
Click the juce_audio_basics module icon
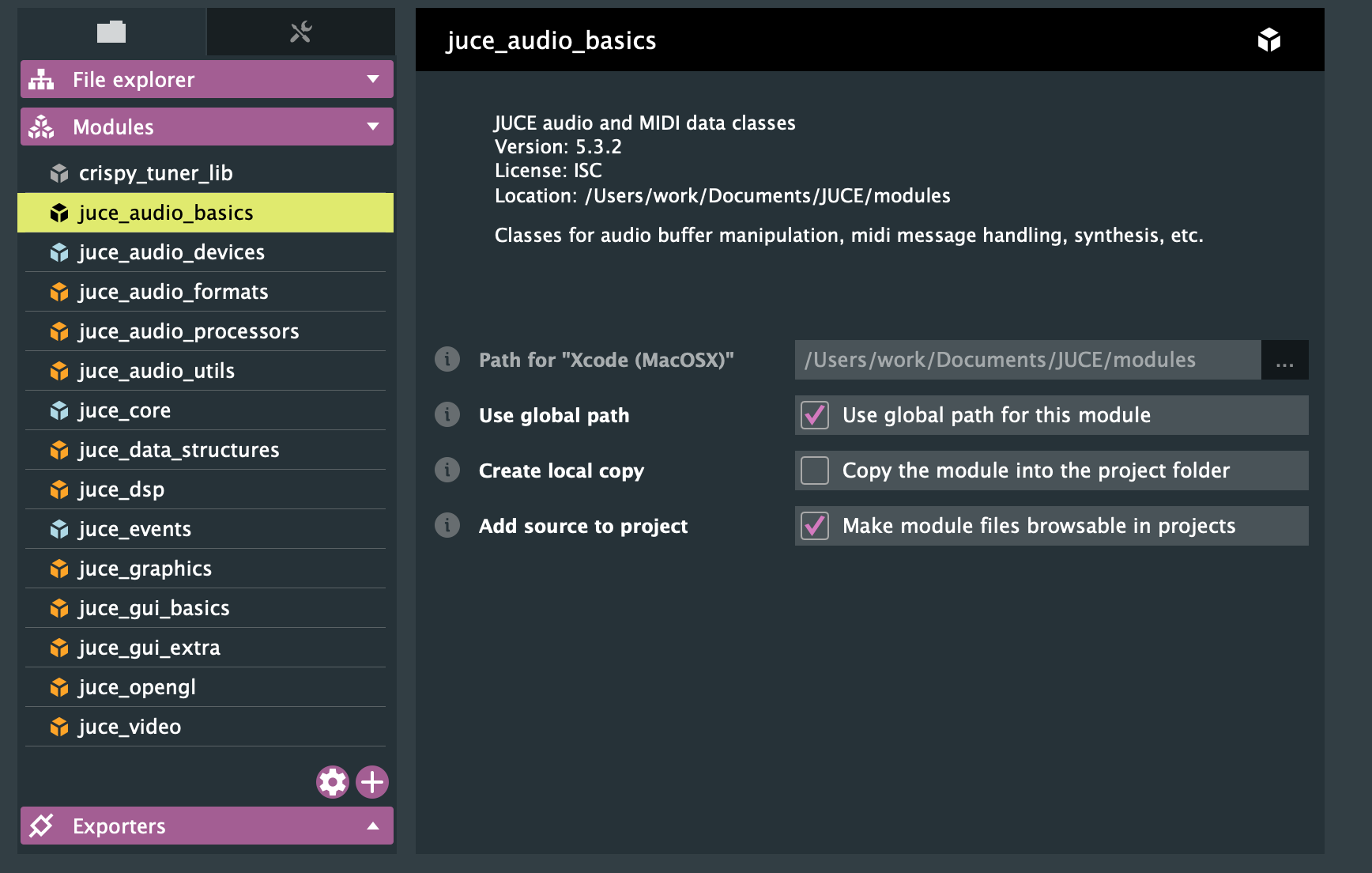tap(59, 213)
